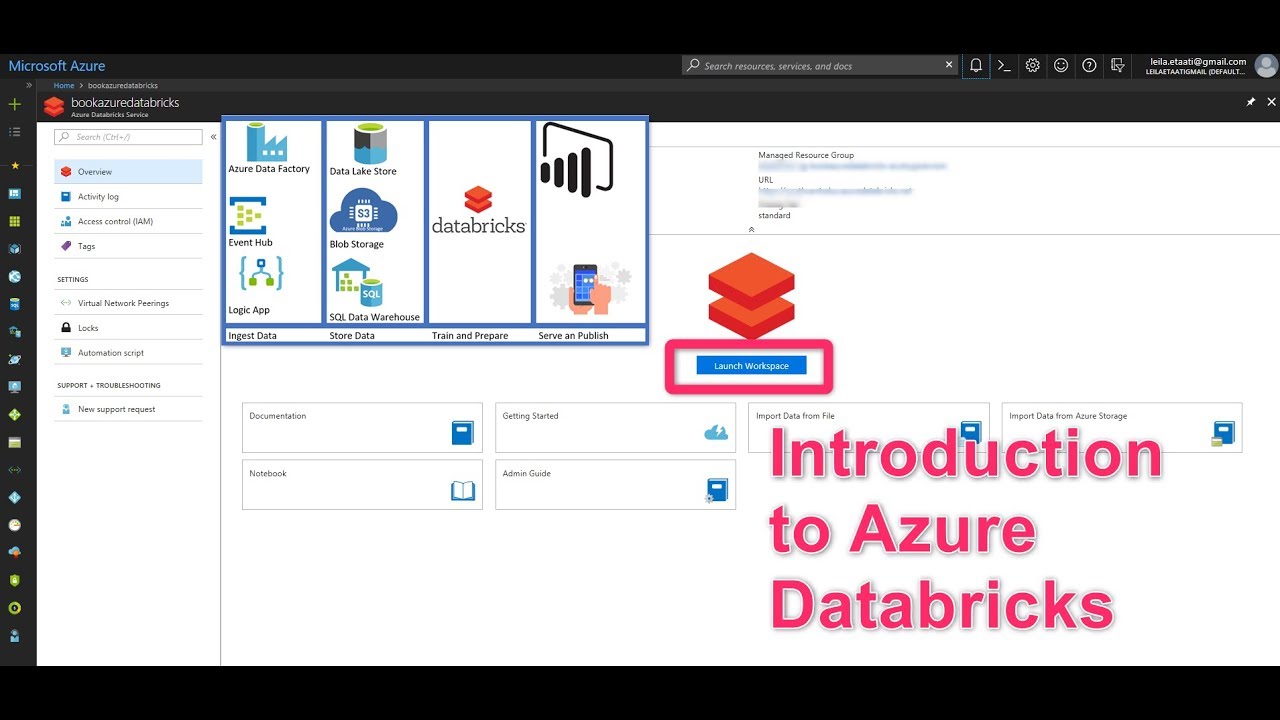Focus the Search resources, services, and docs box
The width and height of the screenshot is (1280, 720).
(820, 66)
